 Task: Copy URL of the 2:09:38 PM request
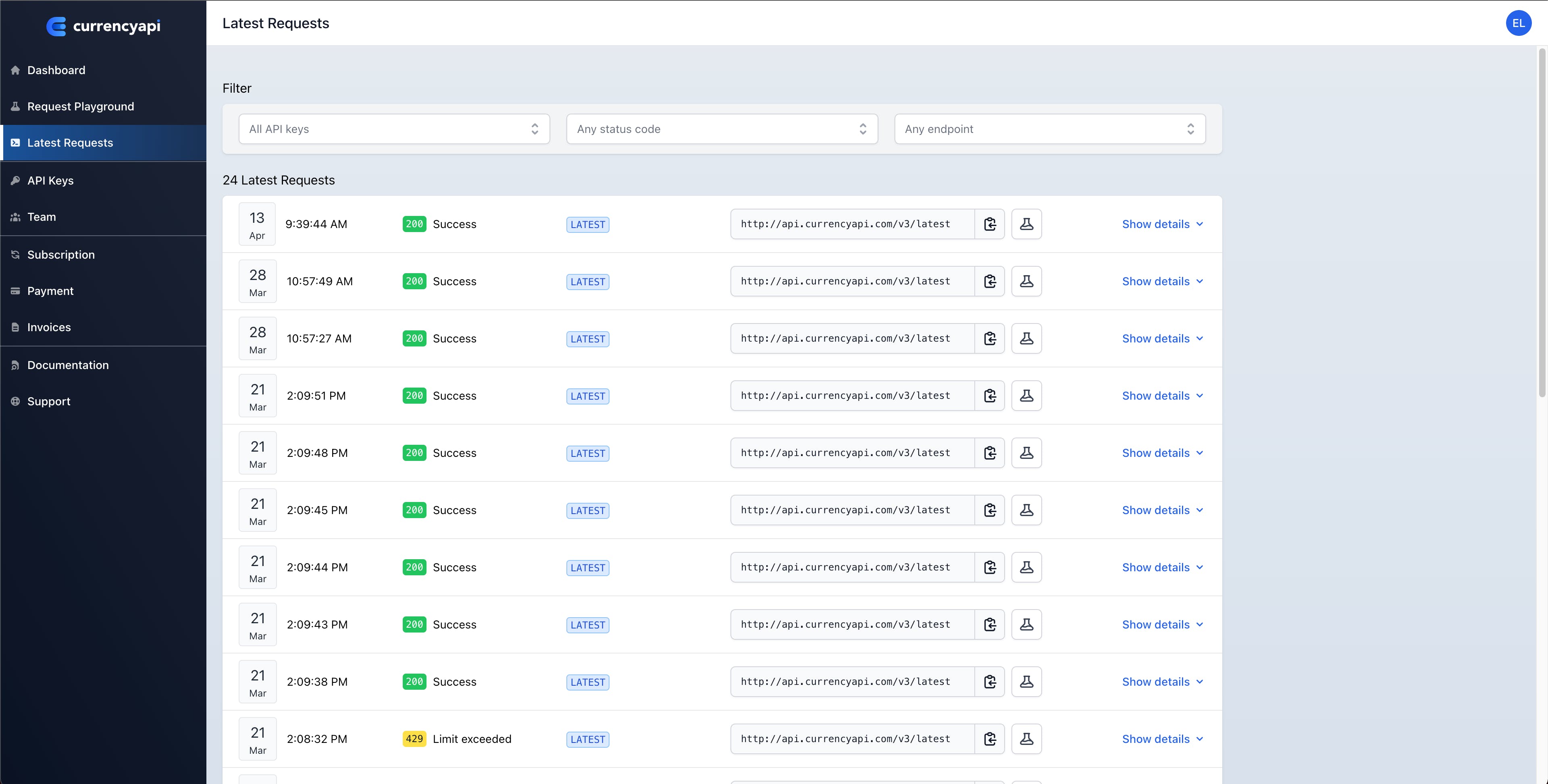(990, 682)
